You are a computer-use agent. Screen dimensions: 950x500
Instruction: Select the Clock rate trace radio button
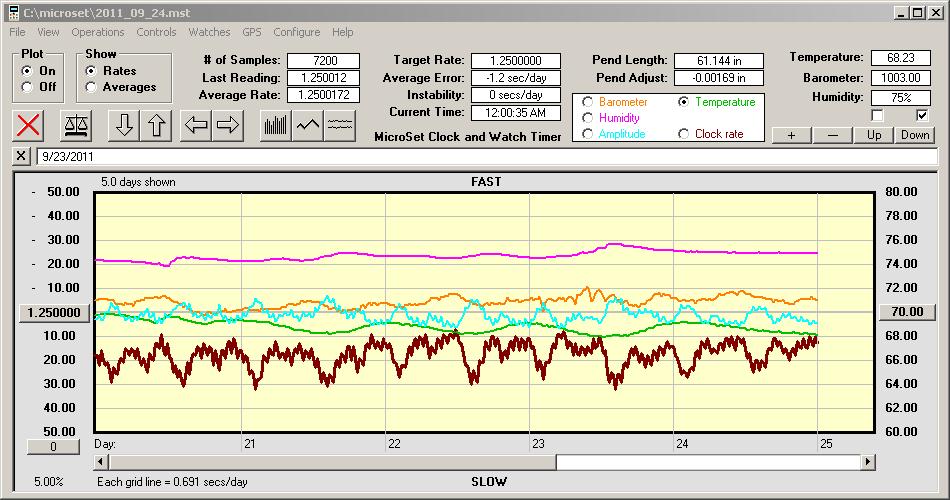683,133
